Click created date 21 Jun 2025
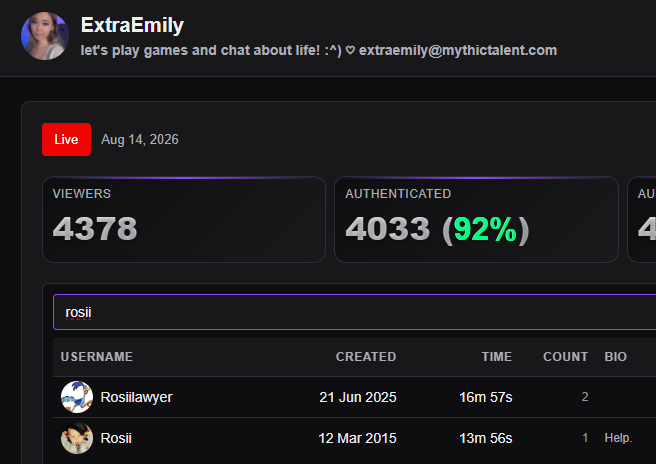The height and width of the screenshot is (464, 656). coord(358,397)
